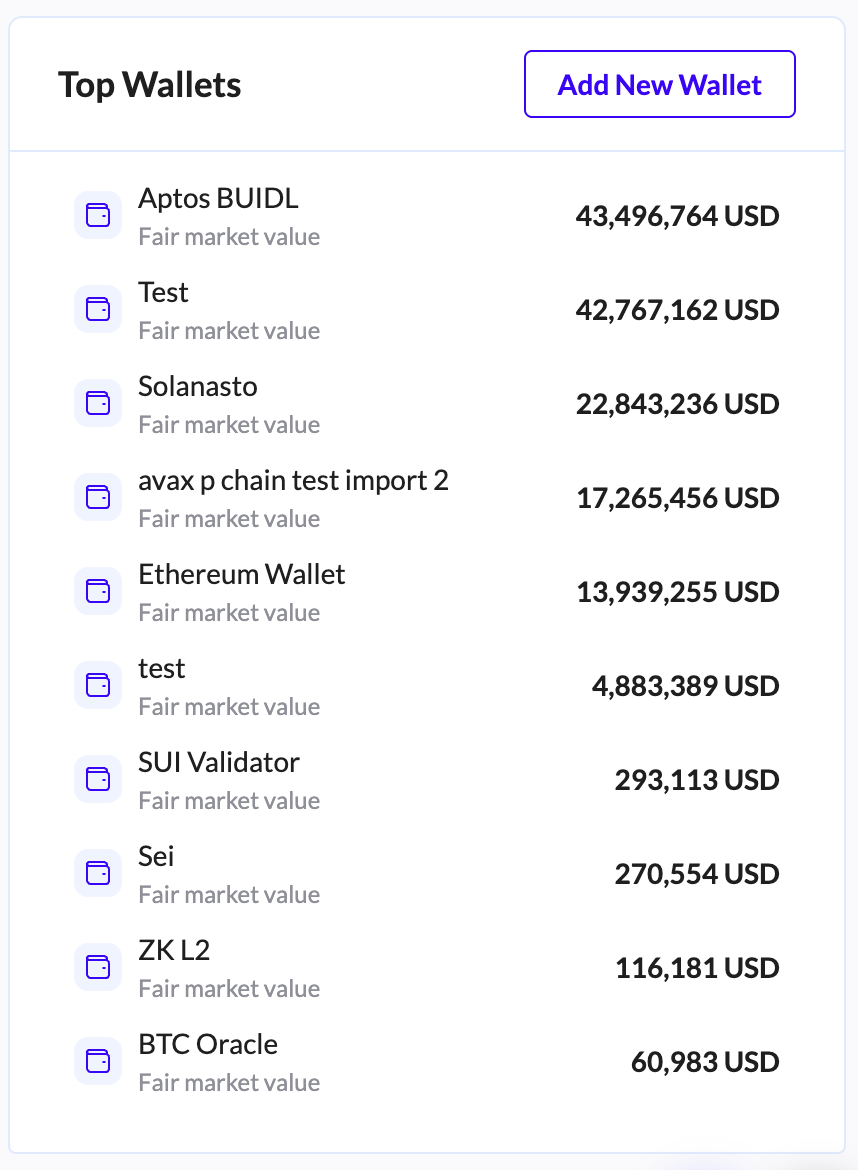Image resolution: width=858 pixels, height=1170 pixels.
Task: Select the ZK L2 wallet icon
Action: click(x=98, y=968)
